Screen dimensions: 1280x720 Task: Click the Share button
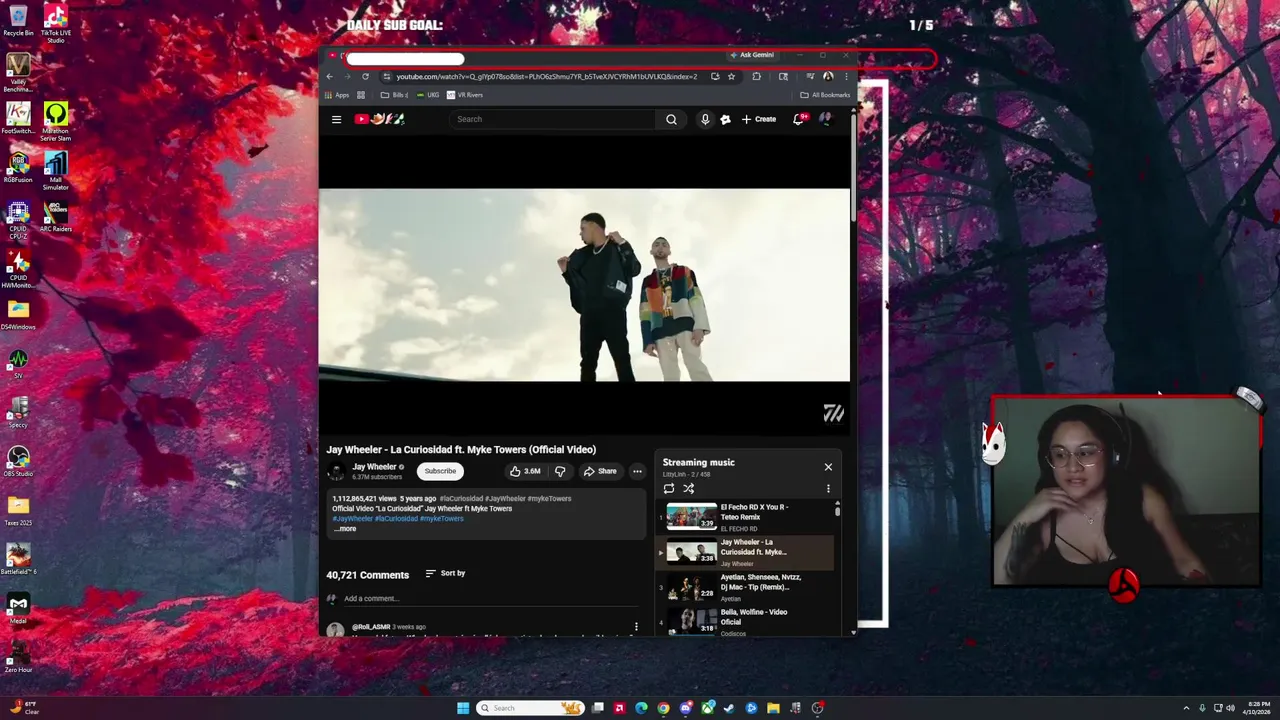click(600, 471)
